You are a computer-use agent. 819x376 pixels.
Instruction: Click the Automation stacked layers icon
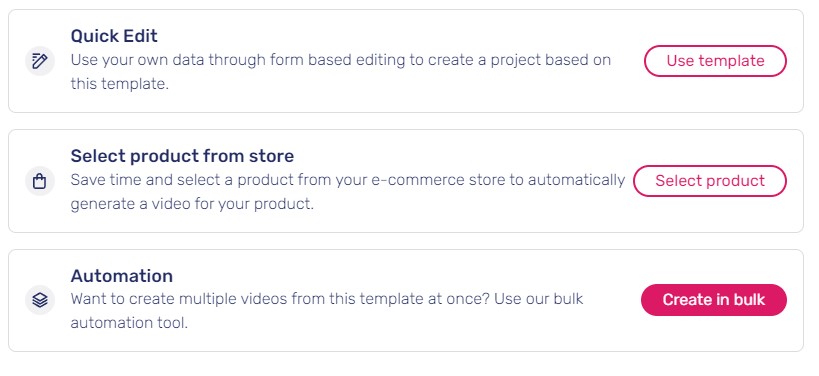[40, 300]
